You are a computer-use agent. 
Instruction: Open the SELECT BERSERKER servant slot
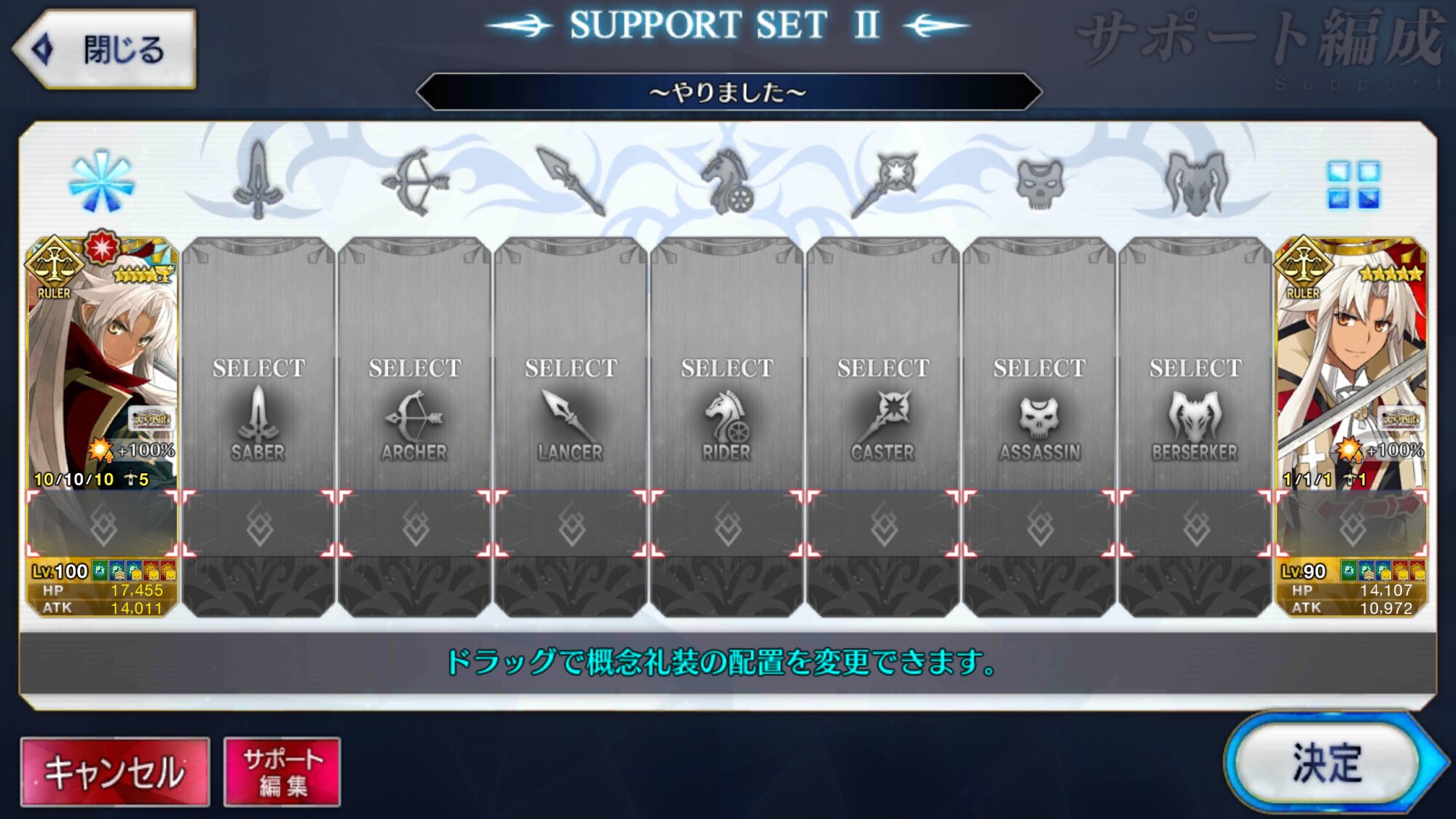pos(1195,364)
